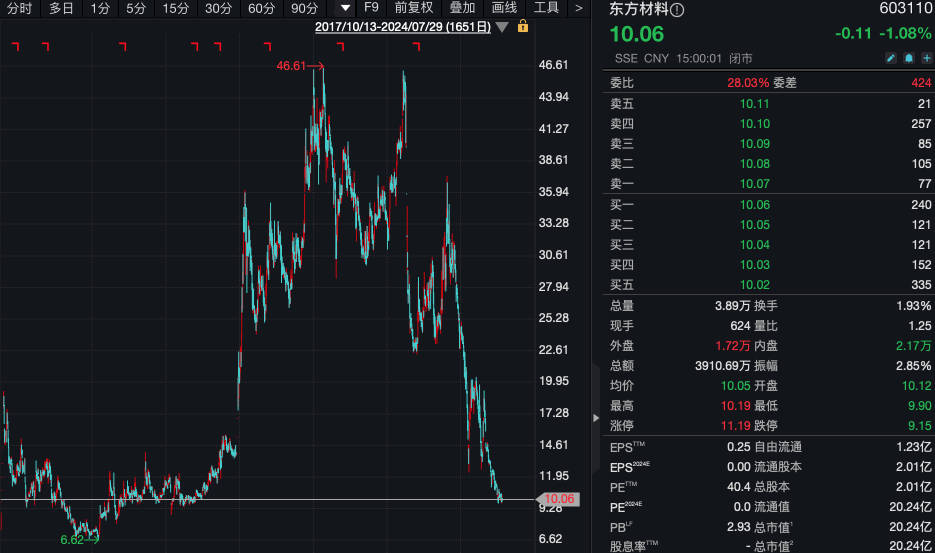Click the 6.62 low price marker
Screen dimensions: 935x553
[x=79, y=540]
